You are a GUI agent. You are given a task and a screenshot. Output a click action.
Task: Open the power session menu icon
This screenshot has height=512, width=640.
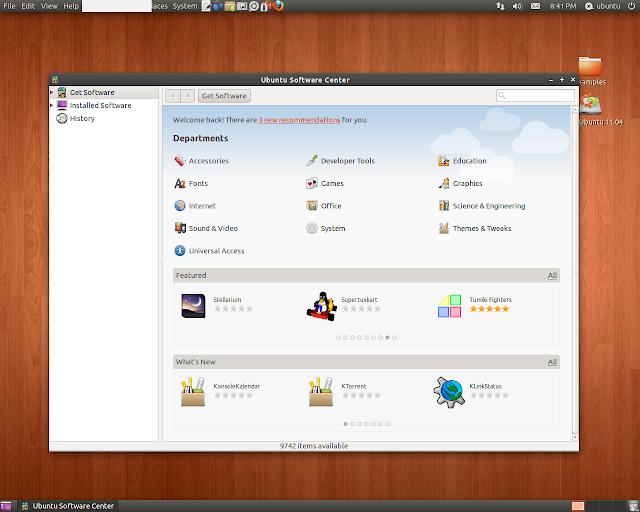pyautogui.click(x=631, y=6)
